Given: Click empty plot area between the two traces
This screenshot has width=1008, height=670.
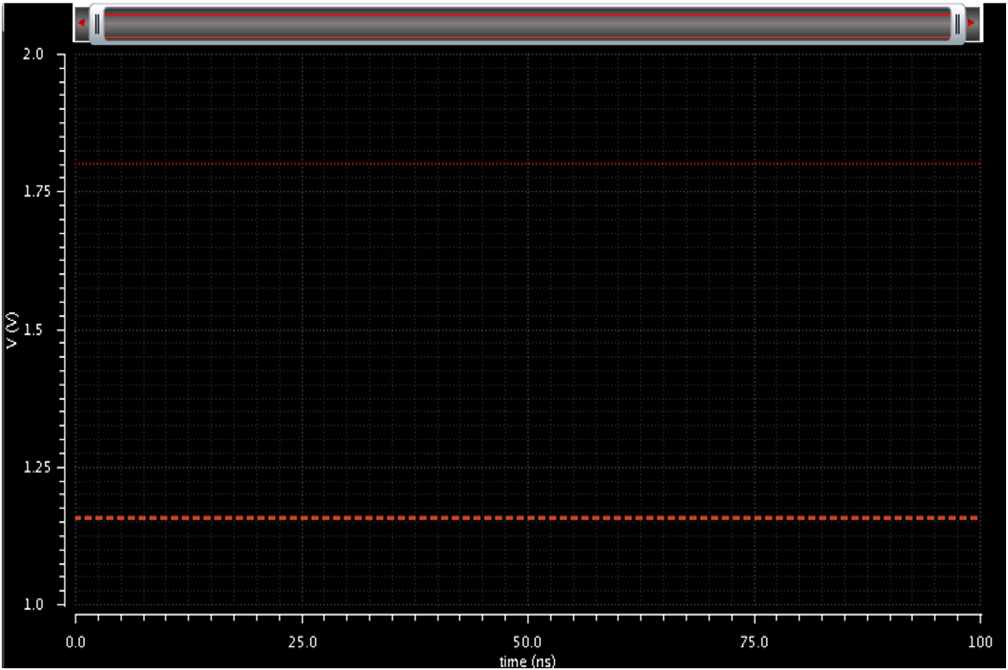Looking at the screenshot, I should [527, 340].
